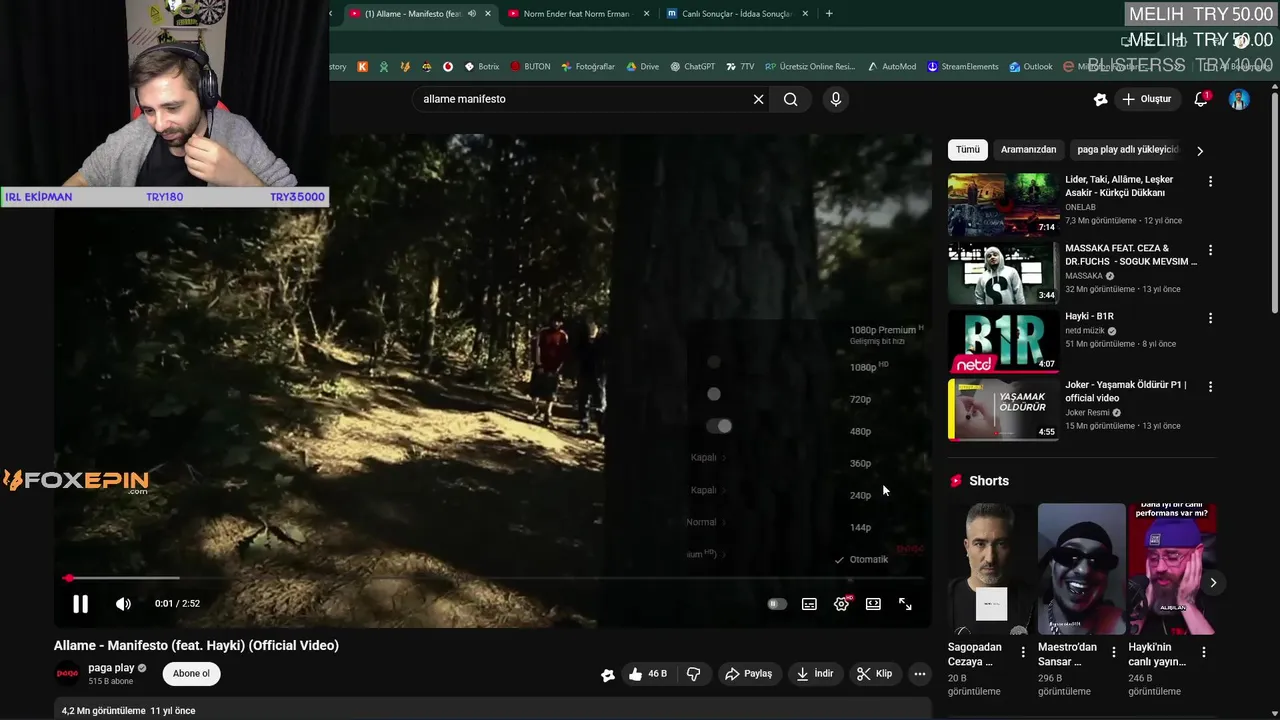Show more filter chips with arrow

coord(1200,150)
